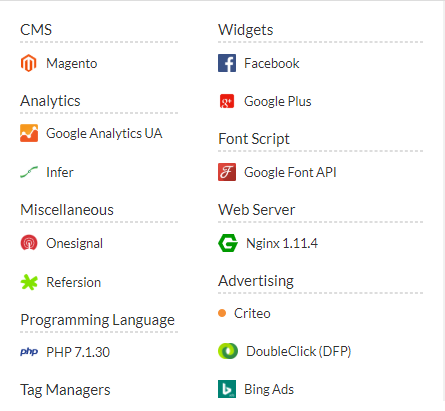Click the Google Font API icon
The image size is (445, 411).
point(227,172)
